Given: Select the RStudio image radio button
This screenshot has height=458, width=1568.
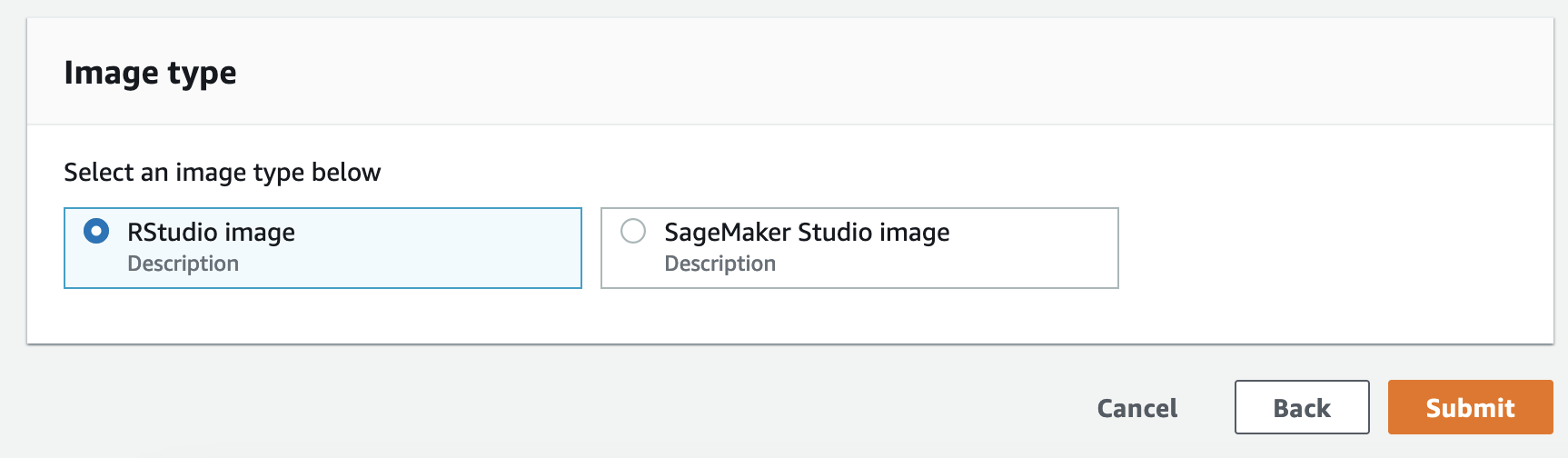Looking at the screenshot, I should (96, 232).
